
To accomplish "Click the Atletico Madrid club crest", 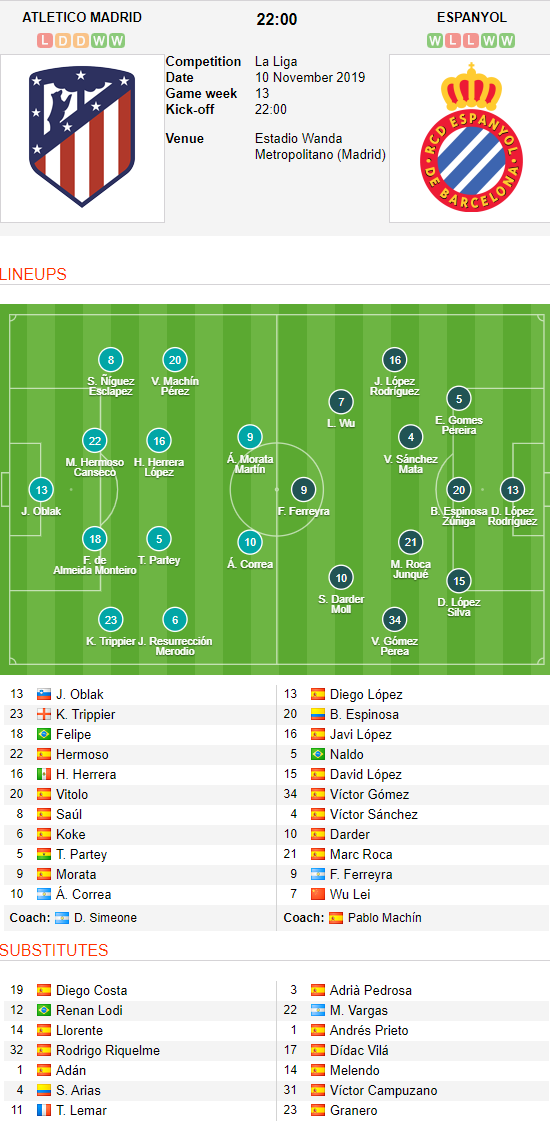I will tap(81, 138).
